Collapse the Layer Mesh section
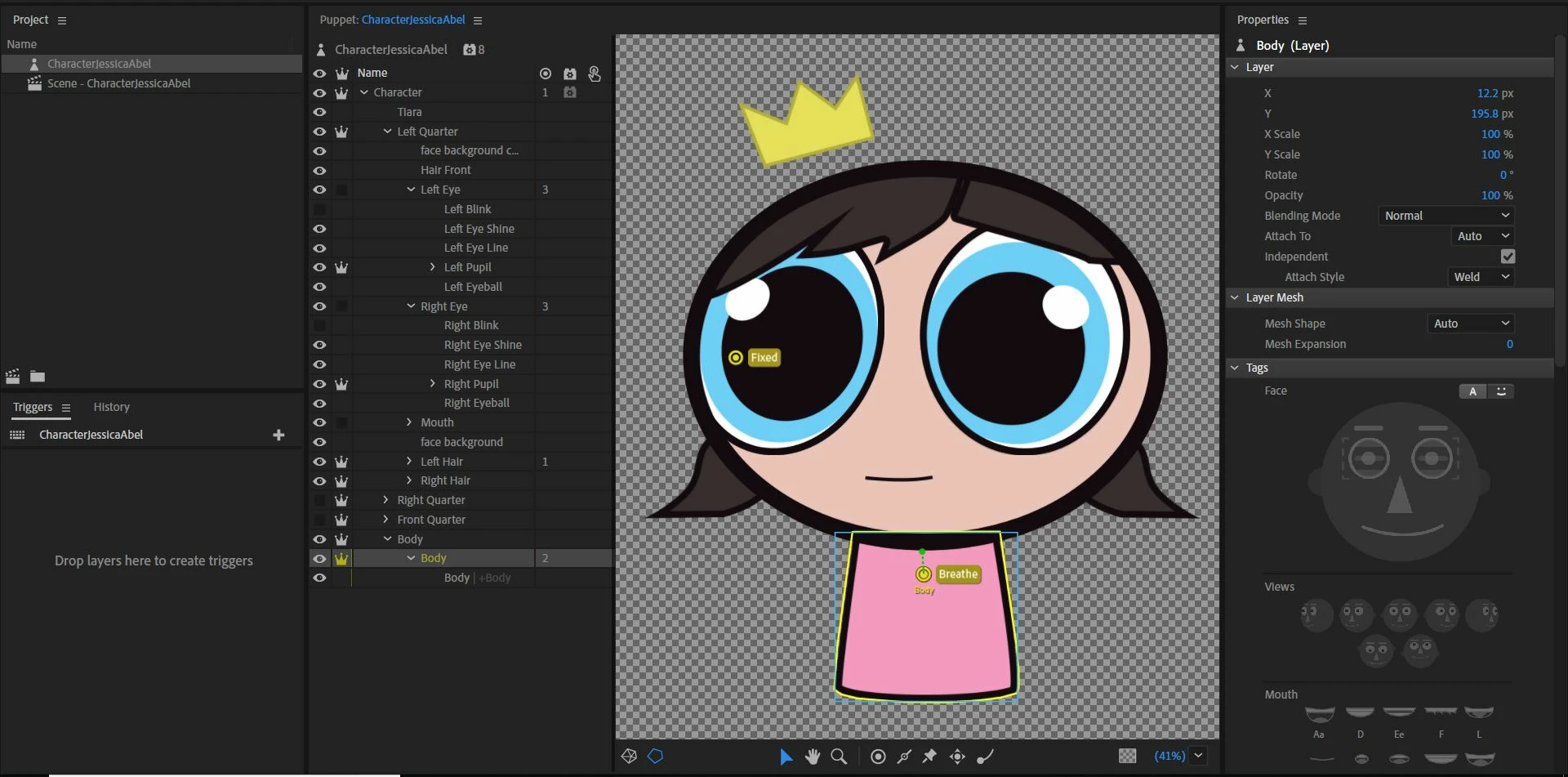This screenshot has width=1568, height=777. [1235, 297]
